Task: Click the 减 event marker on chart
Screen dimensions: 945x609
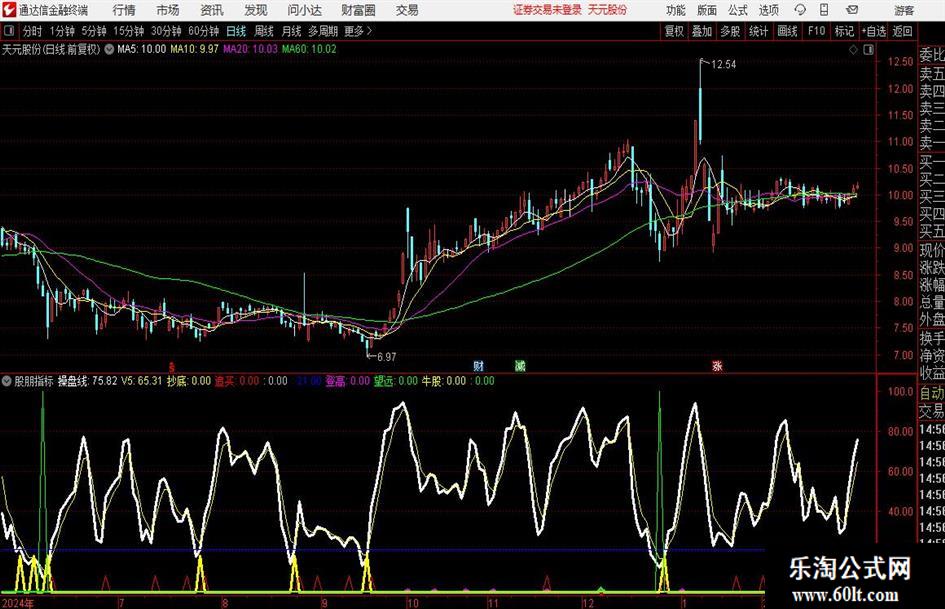Action: (520, 366)
